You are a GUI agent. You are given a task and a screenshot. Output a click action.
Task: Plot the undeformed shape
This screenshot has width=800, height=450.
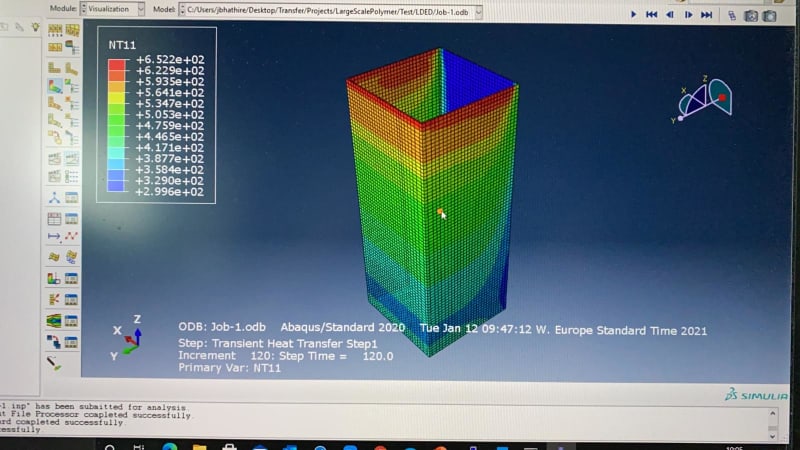tap(55, 68)
